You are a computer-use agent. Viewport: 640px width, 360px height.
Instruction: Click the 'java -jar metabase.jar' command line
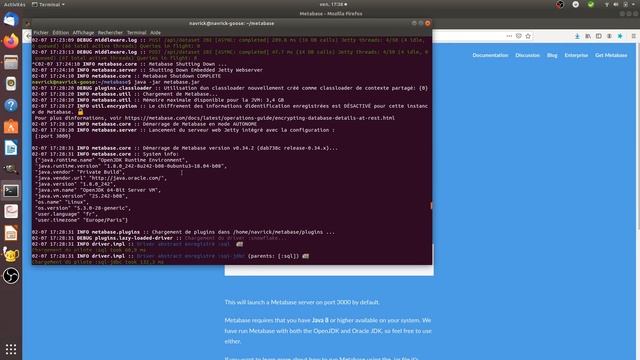pos(167,82)
